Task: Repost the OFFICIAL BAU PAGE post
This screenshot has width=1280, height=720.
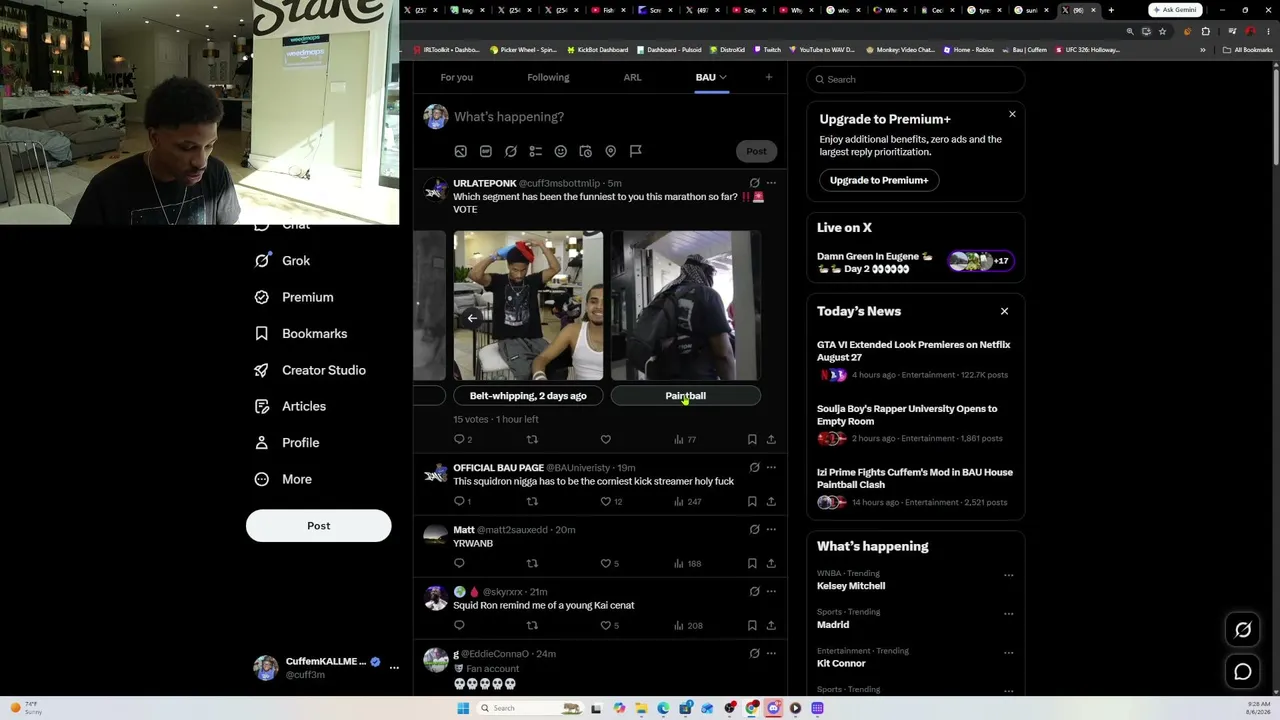Action: (532, 501)
